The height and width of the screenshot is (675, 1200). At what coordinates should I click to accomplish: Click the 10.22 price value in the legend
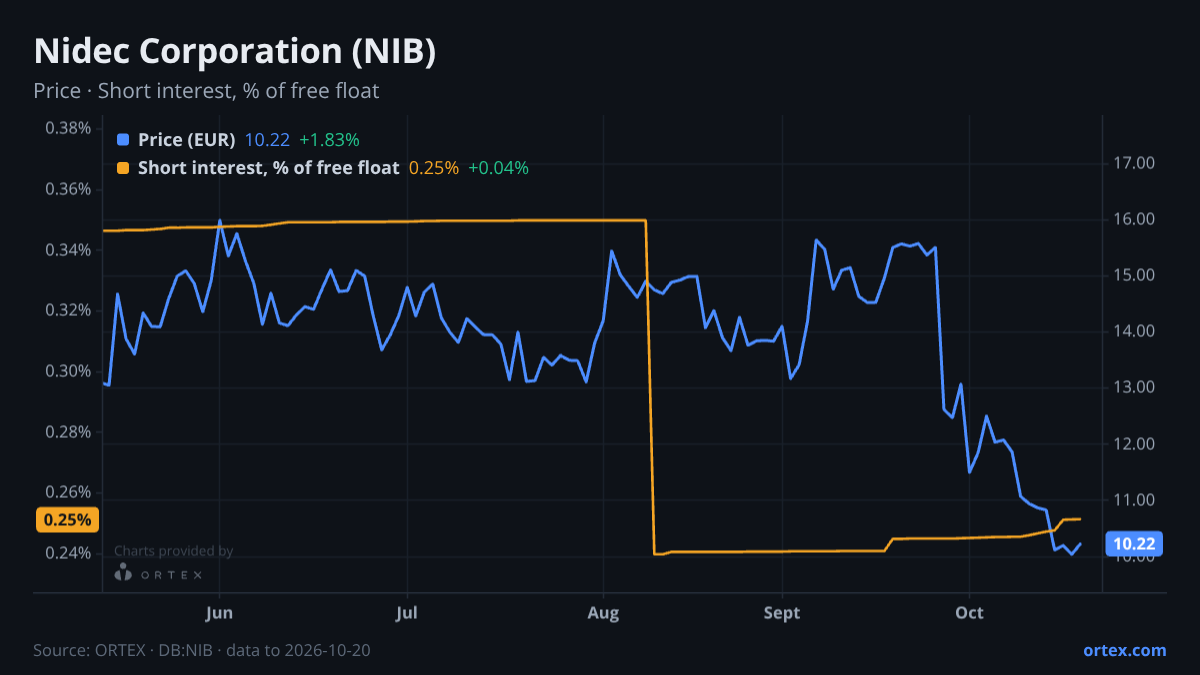[267, 140]
